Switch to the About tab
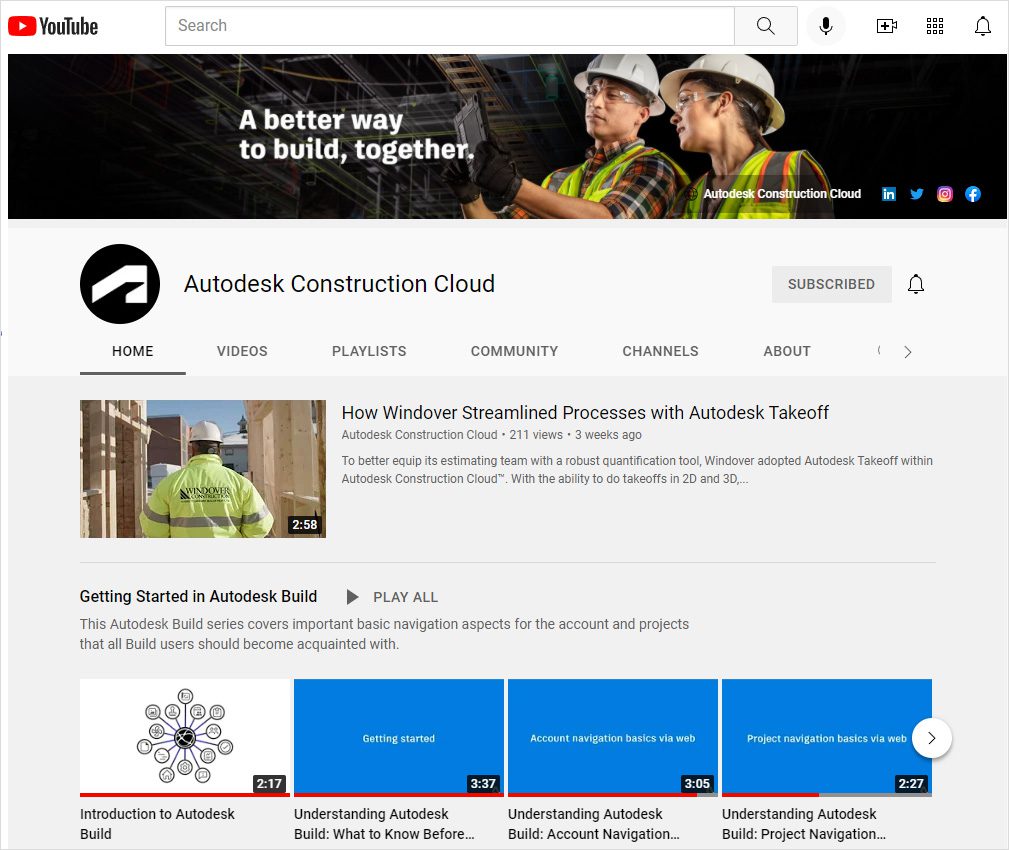Viewport: 1009px width, 850px height. click(x=787, y=351)
